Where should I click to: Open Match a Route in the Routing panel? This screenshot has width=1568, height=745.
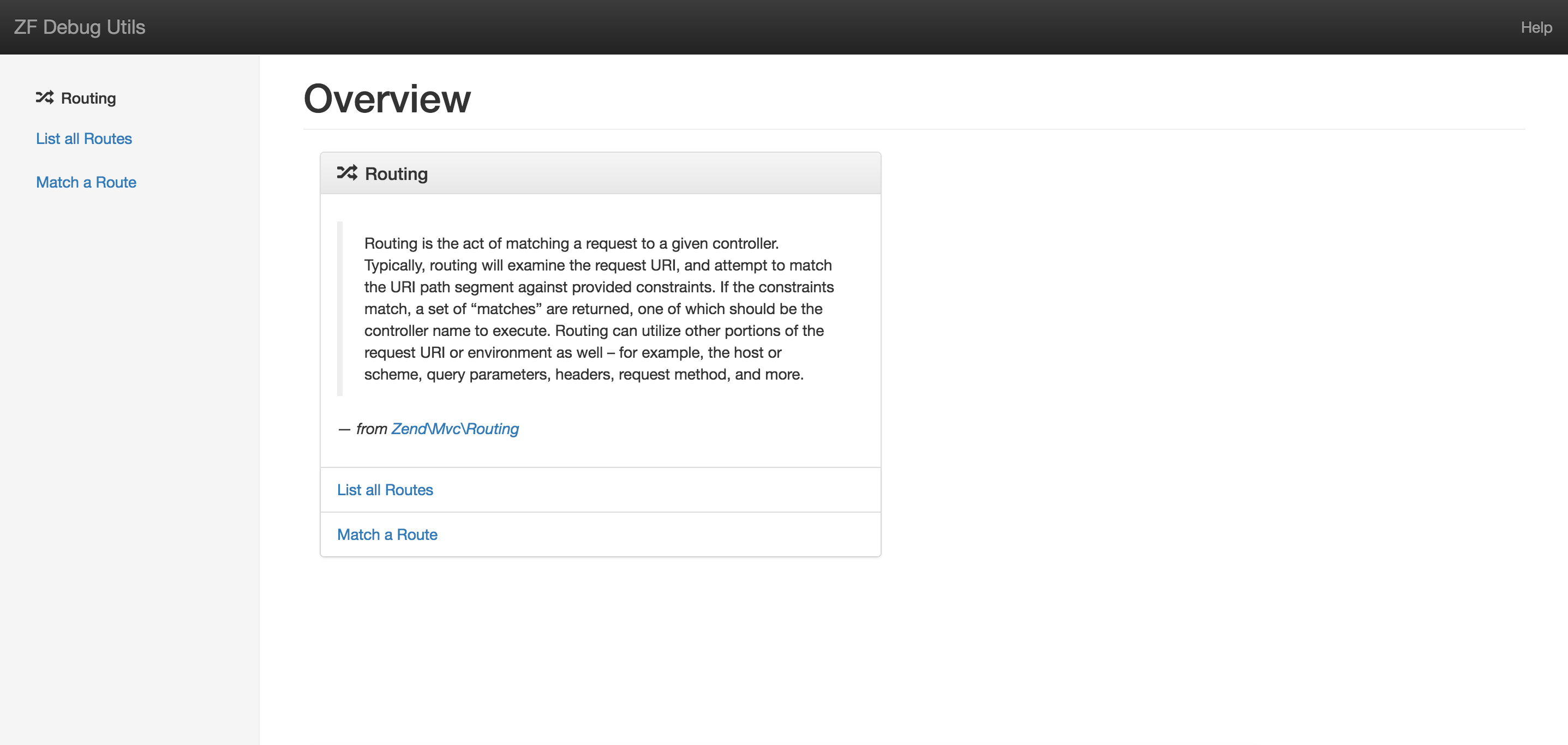[387, 534]
